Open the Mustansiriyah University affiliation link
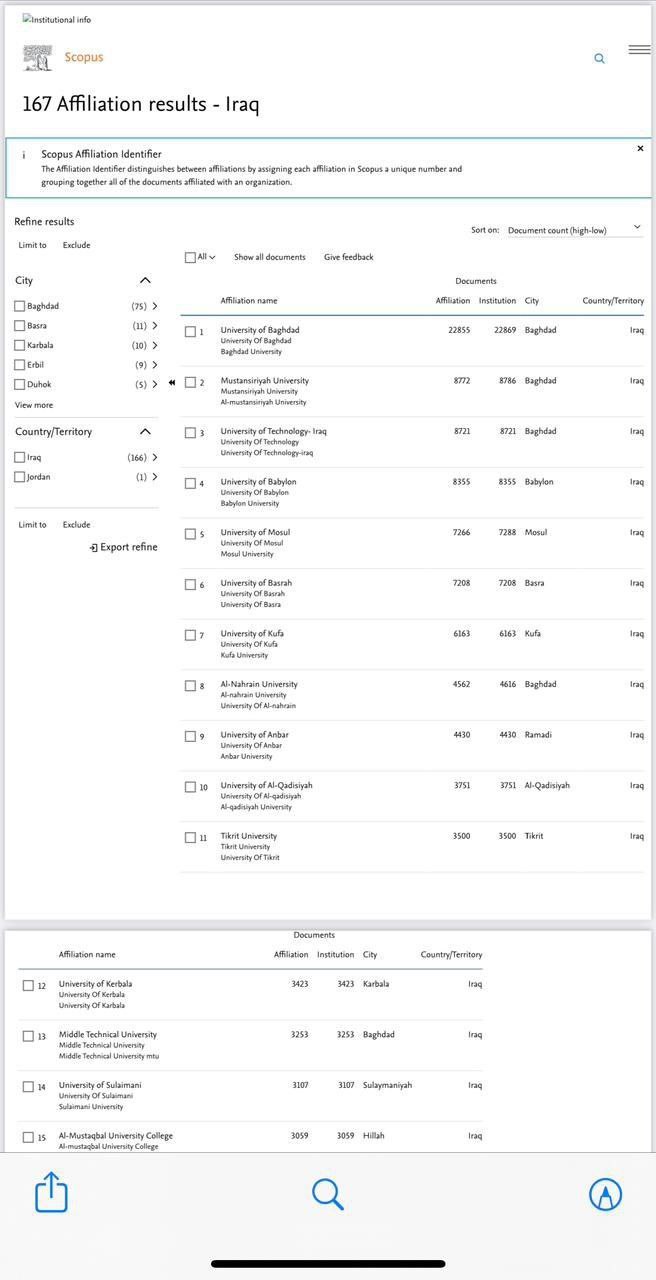This screenshot has width=656, height=1280. pyautogui.click(x=264, y=380)
